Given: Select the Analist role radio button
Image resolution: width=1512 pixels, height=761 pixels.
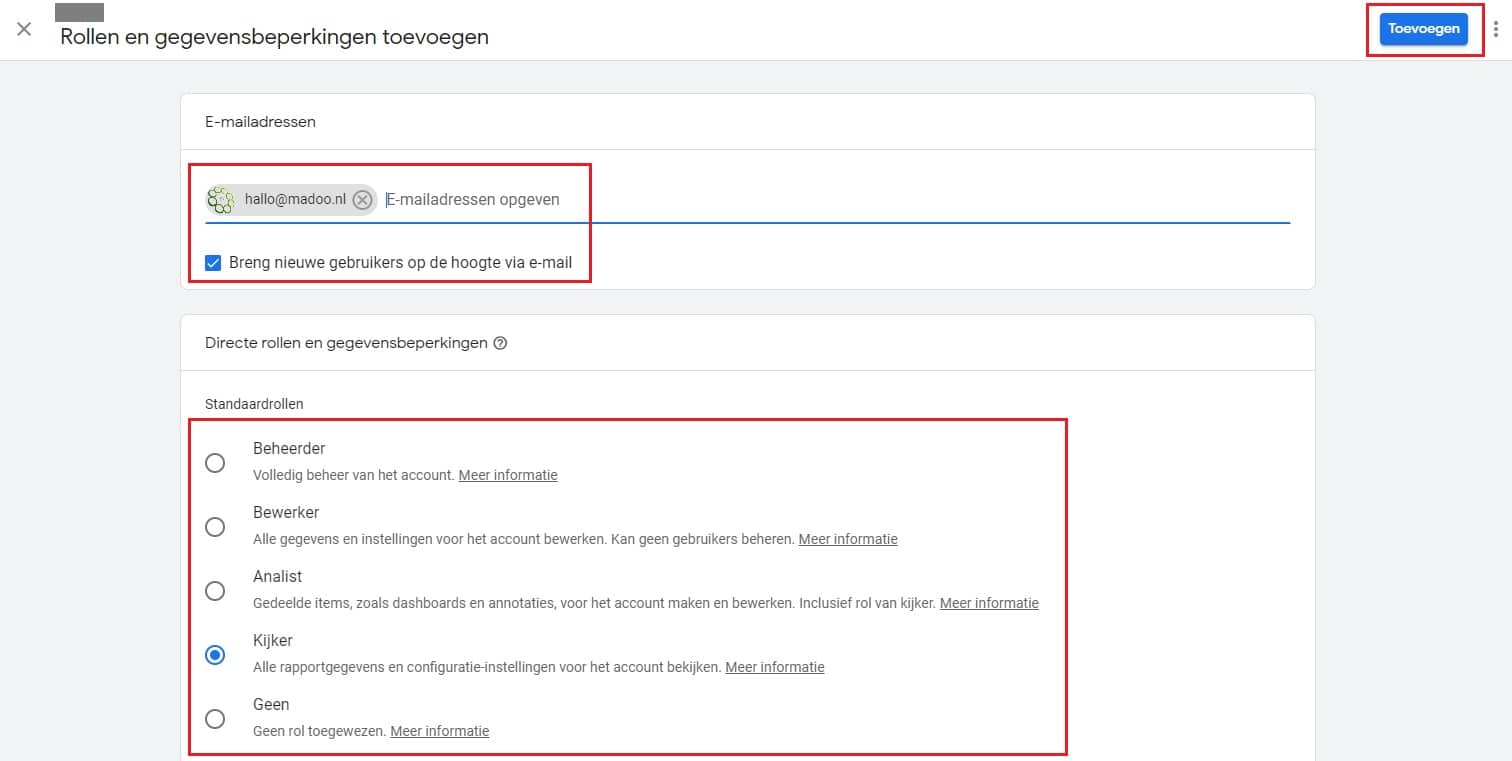Looking at the screenshot, I should pyautogui.click(x=215, y=591).
